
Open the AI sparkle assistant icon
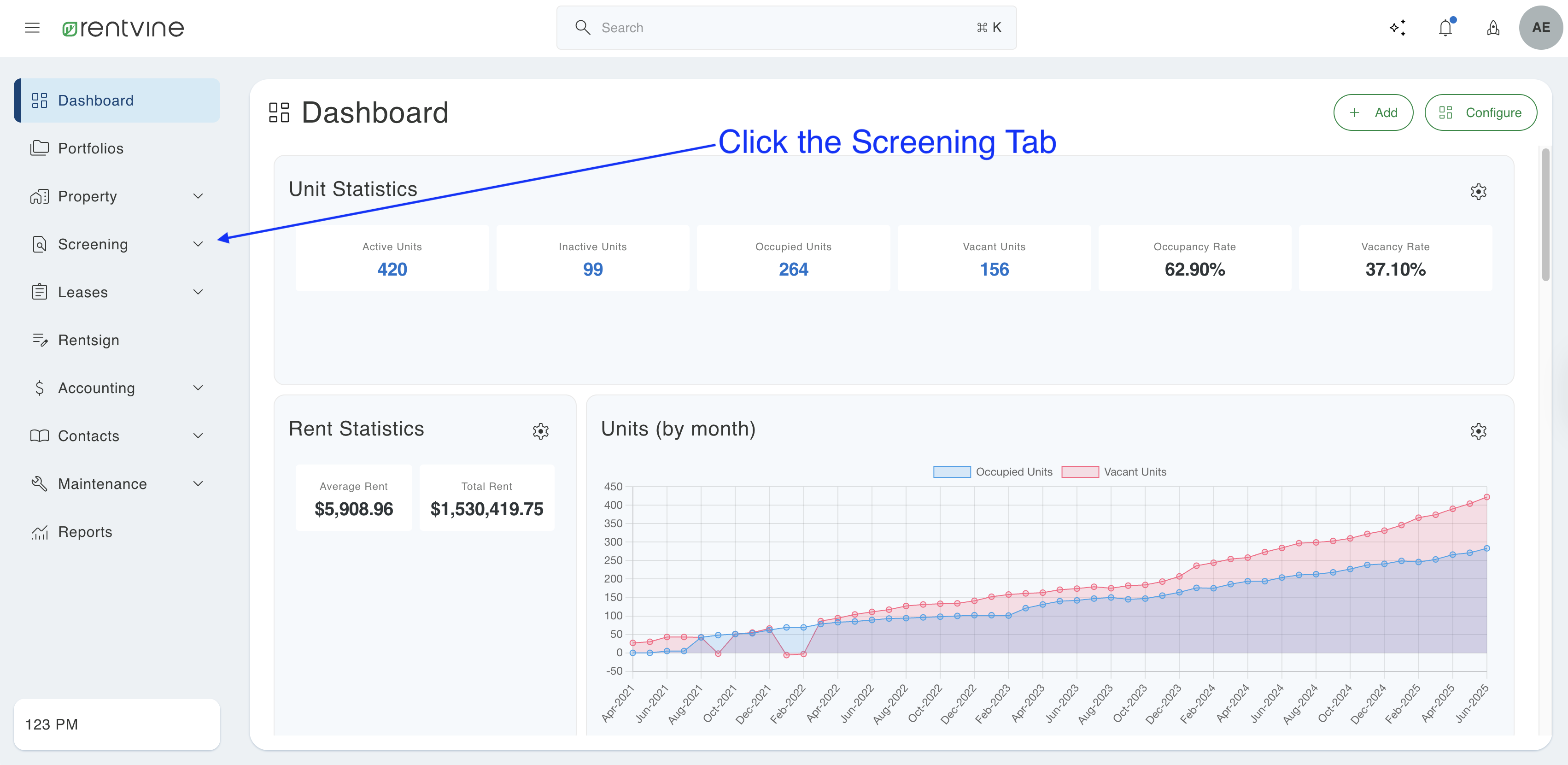tap(1398, 27)
